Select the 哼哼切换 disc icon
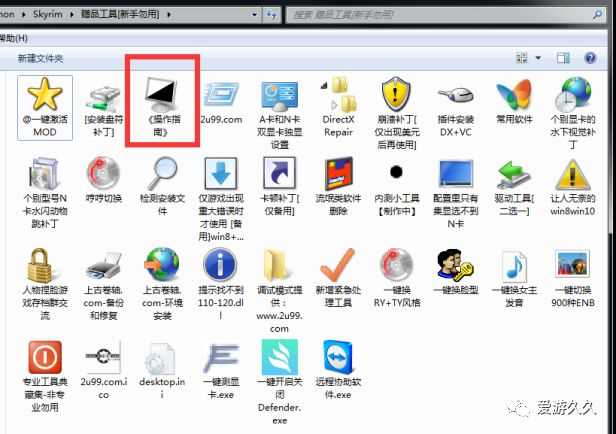This screenshot has height=434, width=616. click(103, 173)
